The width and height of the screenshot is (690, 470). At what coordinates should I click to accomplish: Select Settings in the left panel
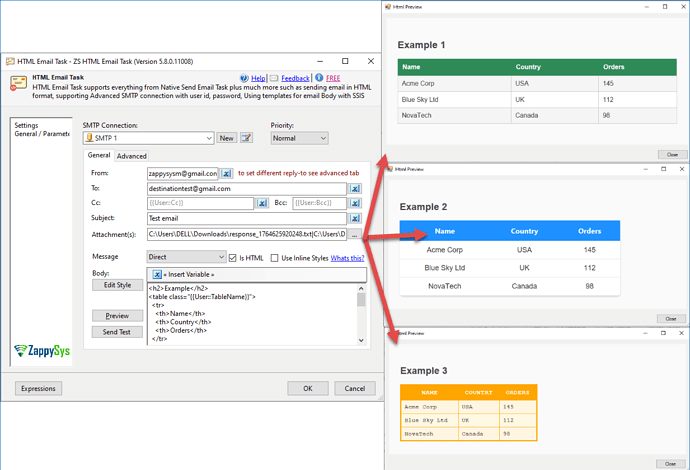click(27, 125)
